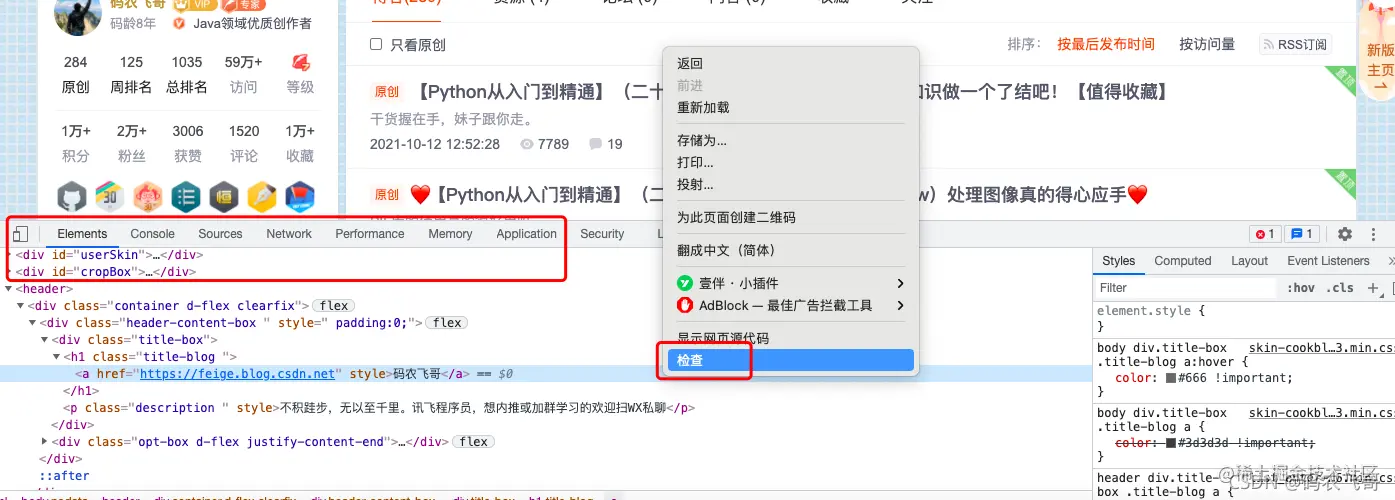Collapse the header-content-box div

click(x=33, y=323)
